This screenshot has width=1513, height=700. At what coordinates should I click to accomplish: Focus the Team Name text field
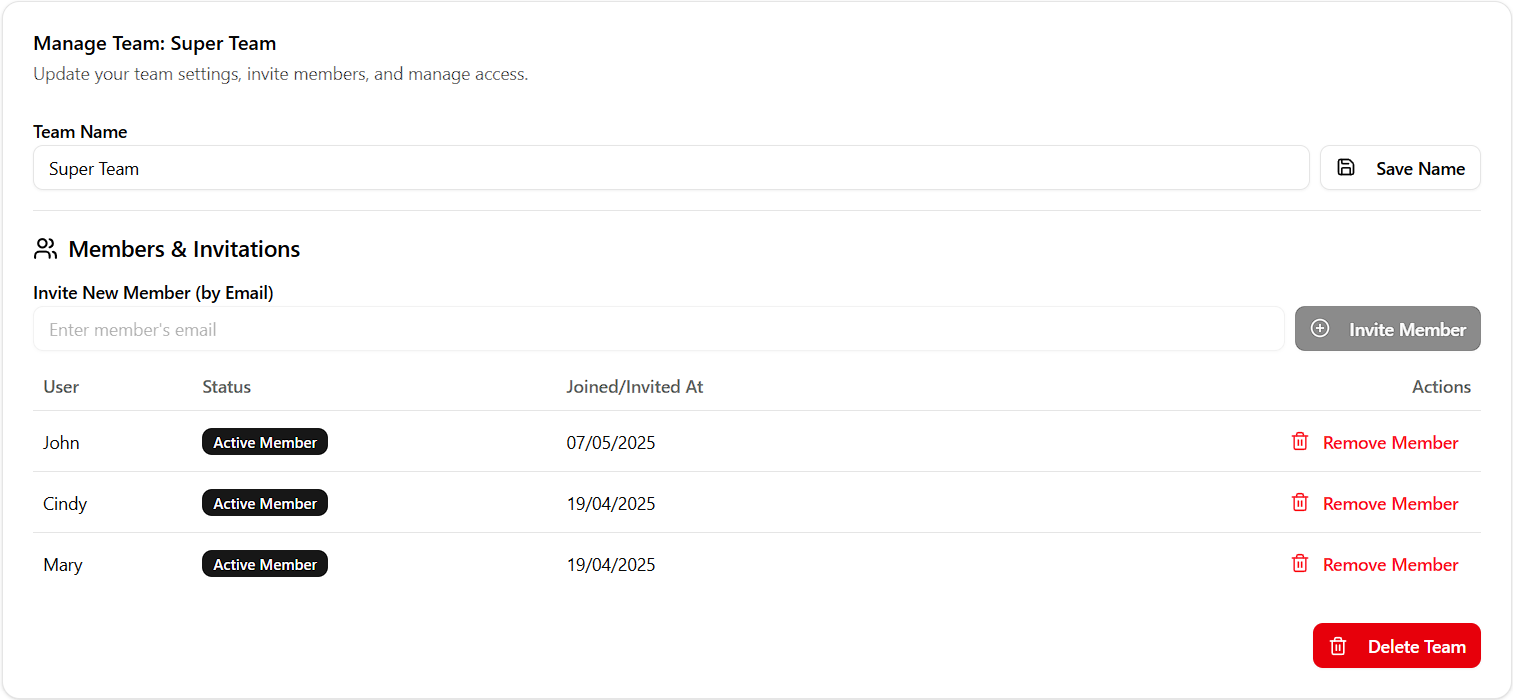670,168
